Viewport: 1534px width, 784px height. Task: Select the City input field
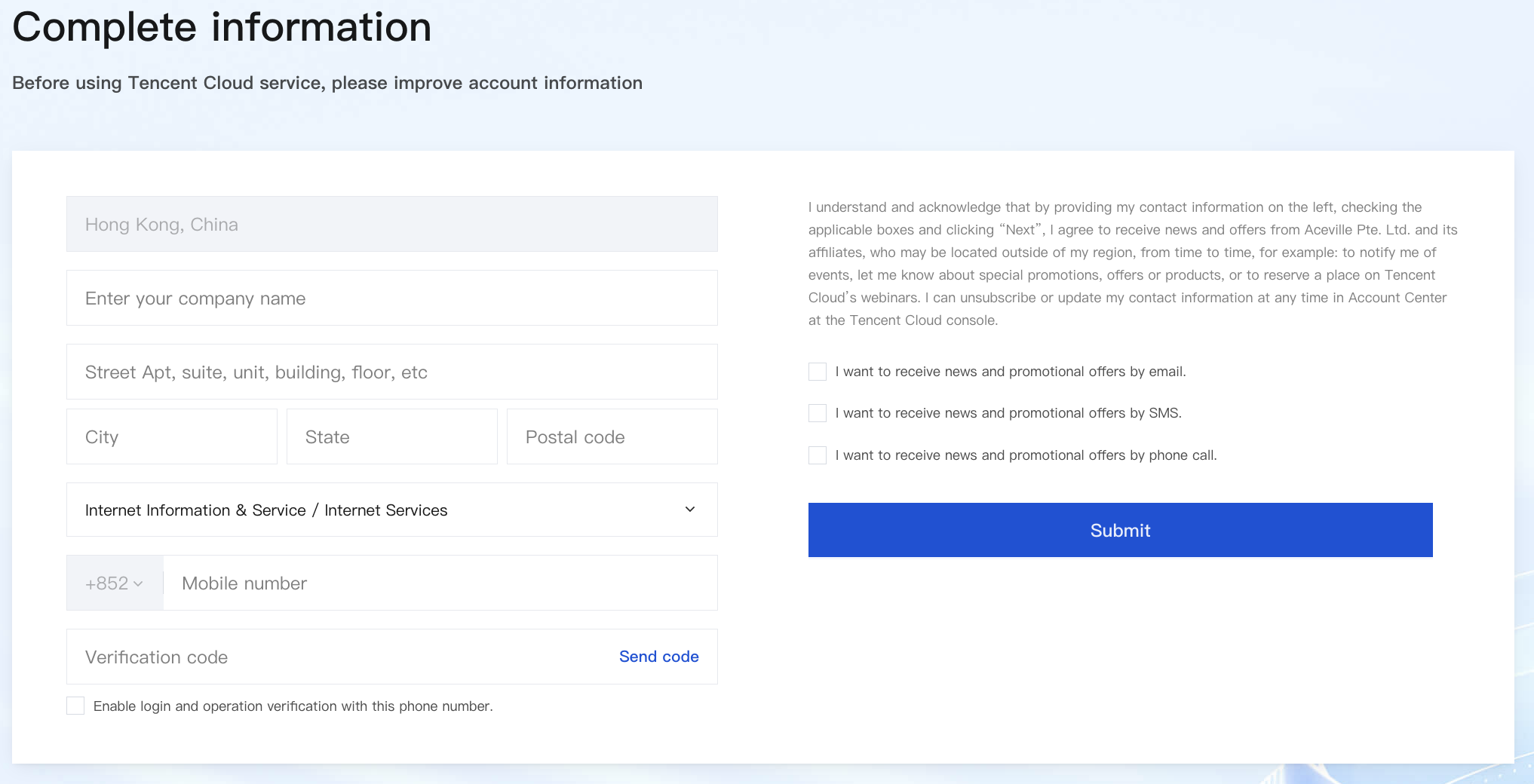(x=171, y=436)
